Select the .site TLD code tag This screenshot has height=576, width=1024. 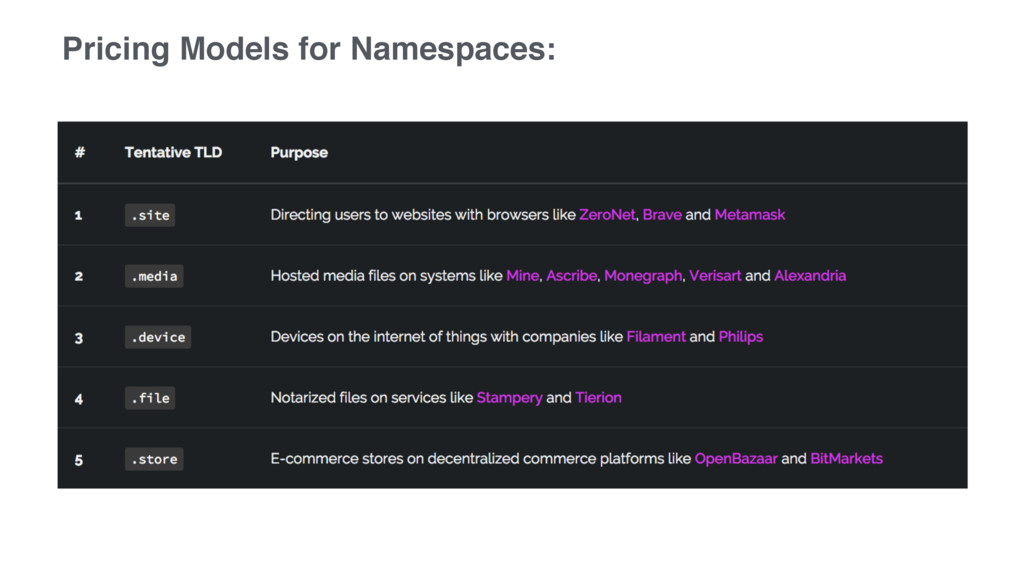[x=150, y=215]
